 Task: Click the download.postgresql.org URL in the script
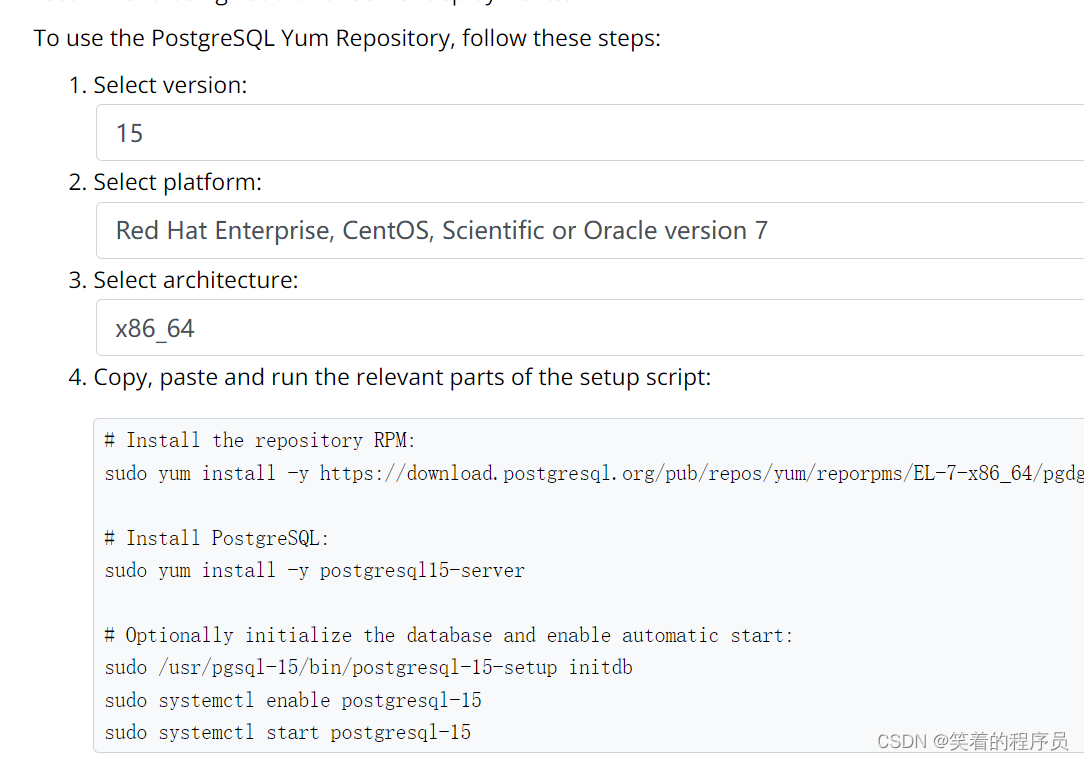pyautogui.click(x=701, y=474)
